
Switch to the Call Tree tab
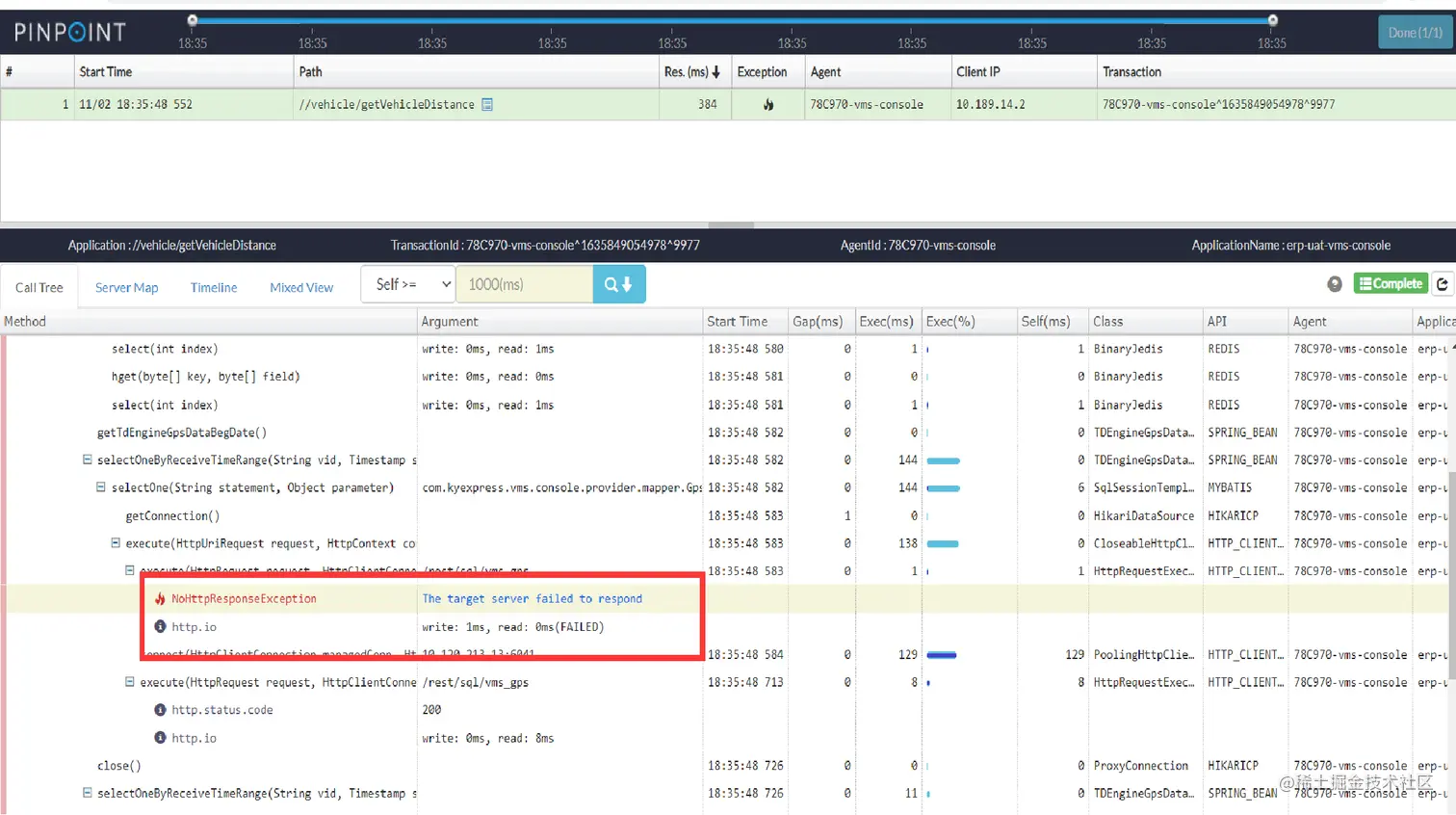click(x=39, y=287)
